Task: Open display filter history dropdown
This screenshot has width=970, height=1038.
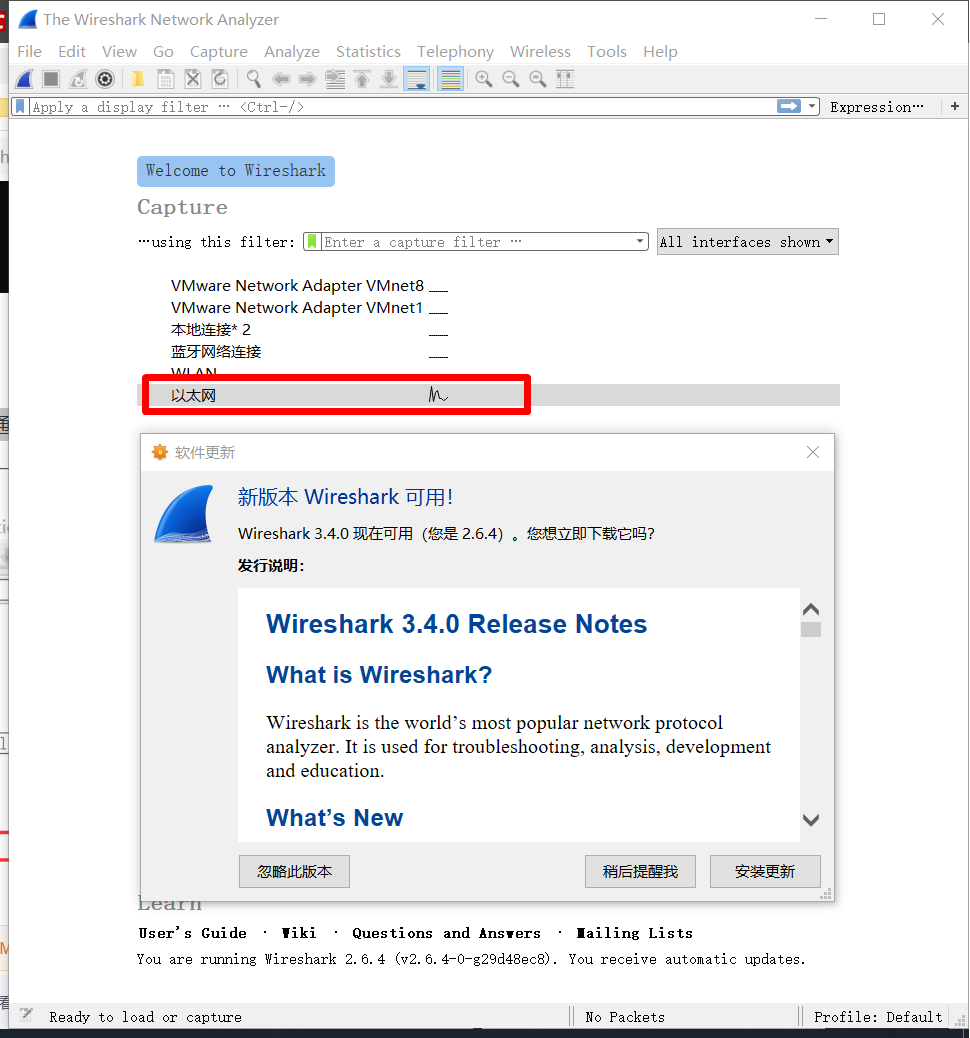Action: pos(812,107)
